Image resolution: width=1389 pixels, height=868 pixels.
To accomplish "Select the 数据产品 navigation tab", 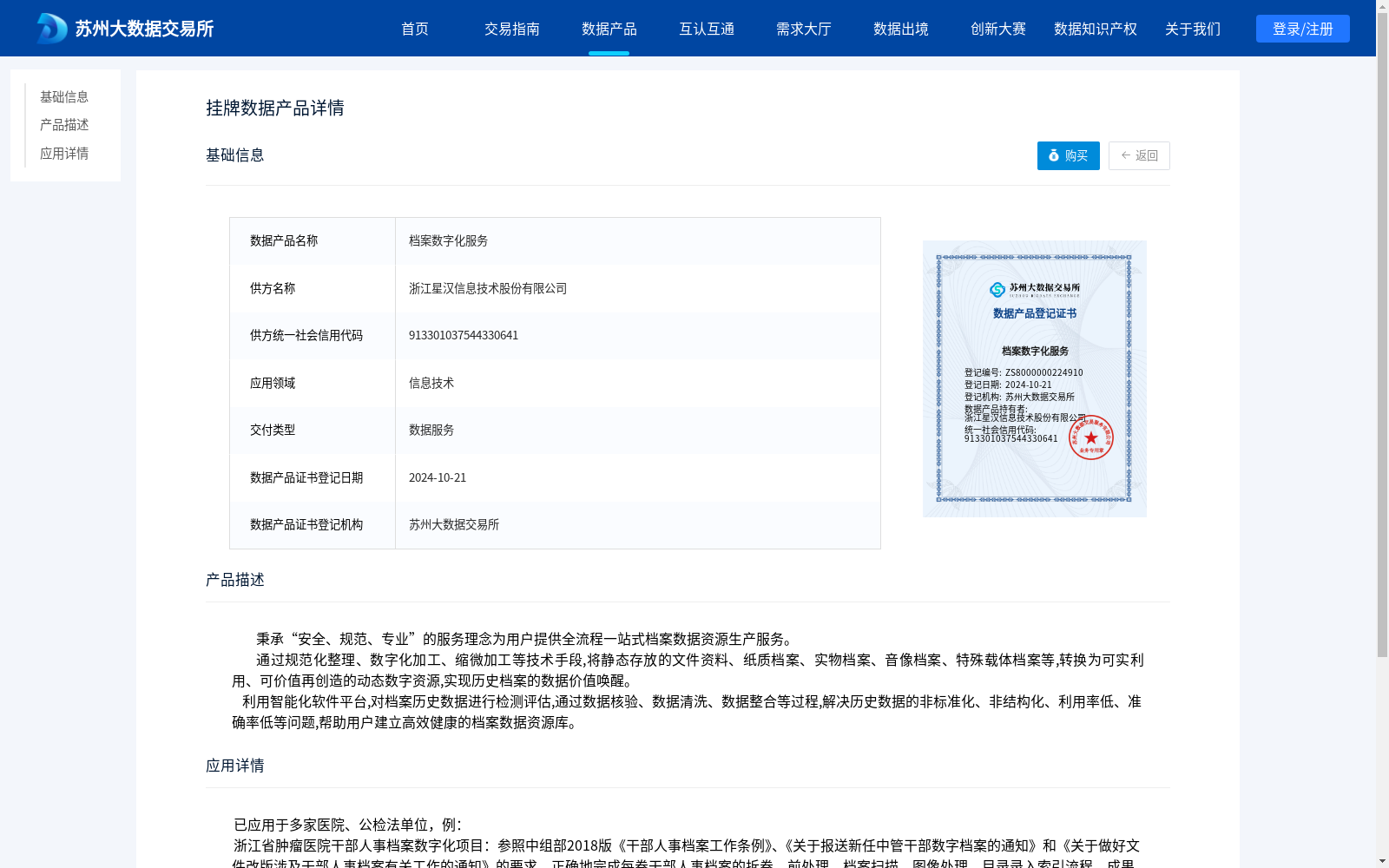I will pos(609,29).
